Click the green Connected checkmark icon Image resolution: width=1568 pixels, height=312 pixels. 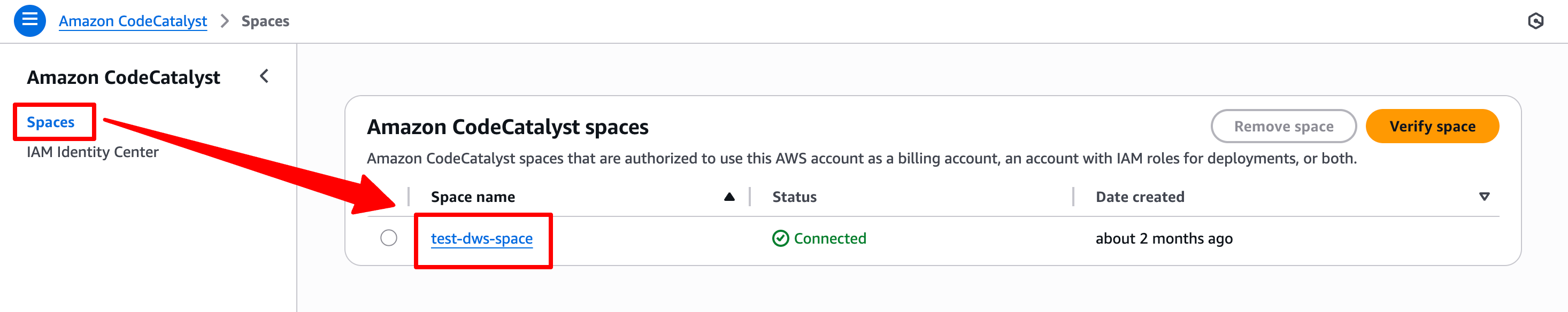pyautogui.click(x=780, y=238)
